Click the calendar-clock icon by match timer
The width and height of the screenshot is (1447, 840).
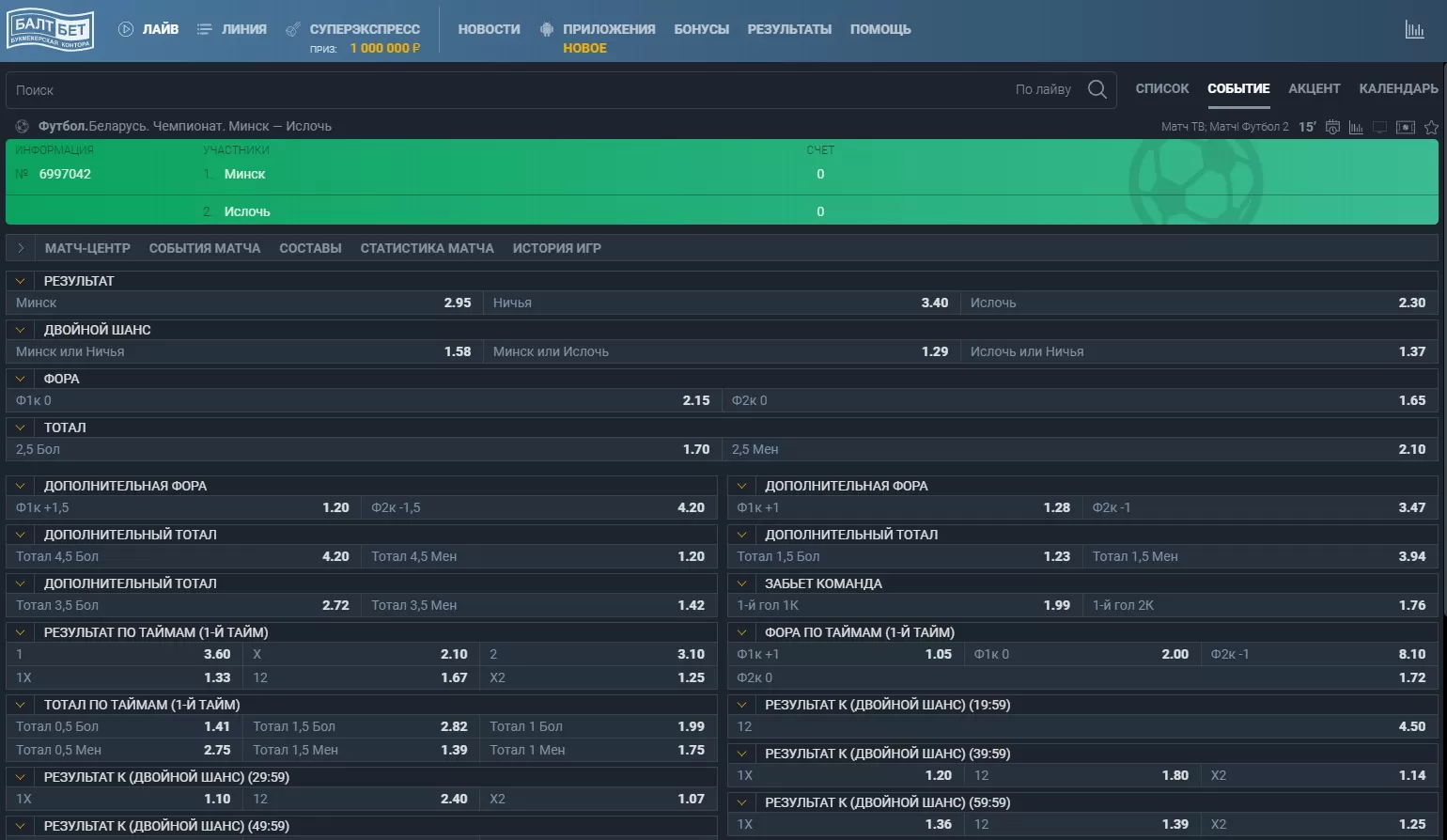click(x=1332, y=127)
